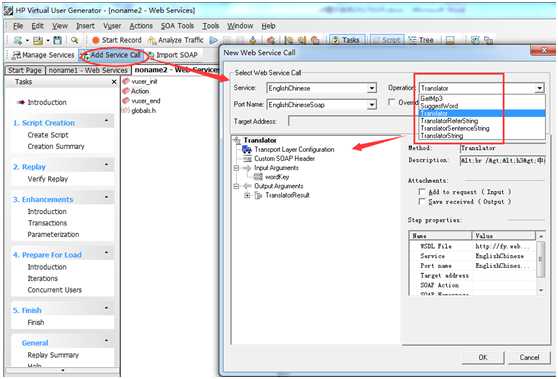The image size is (558, 379).
Task: Select the Custom SOAP Header icon
Action: [247, 159]
